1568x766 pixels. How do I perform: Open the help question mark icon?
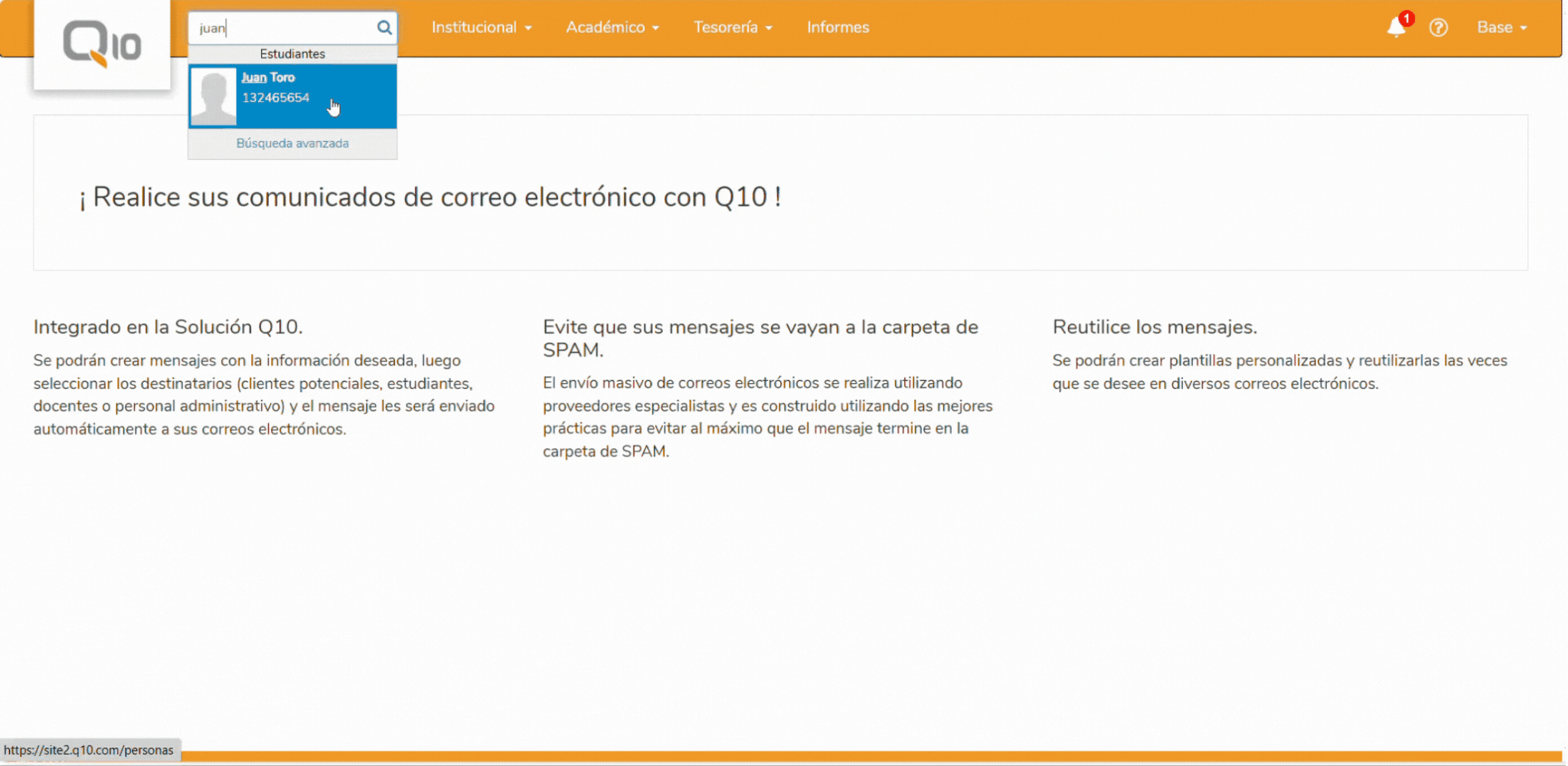pyautogui.click(x=1439, y=28)
